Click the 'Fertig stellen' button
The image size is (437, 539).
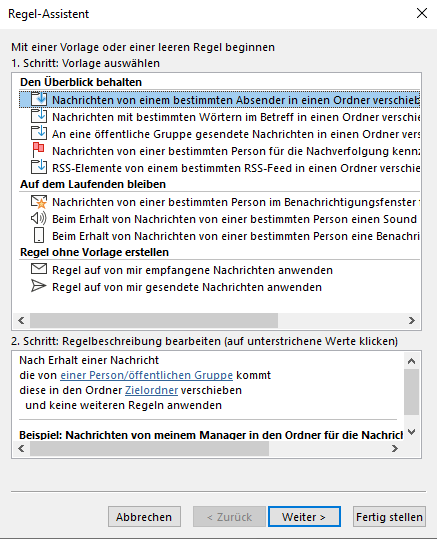[389, 517]
